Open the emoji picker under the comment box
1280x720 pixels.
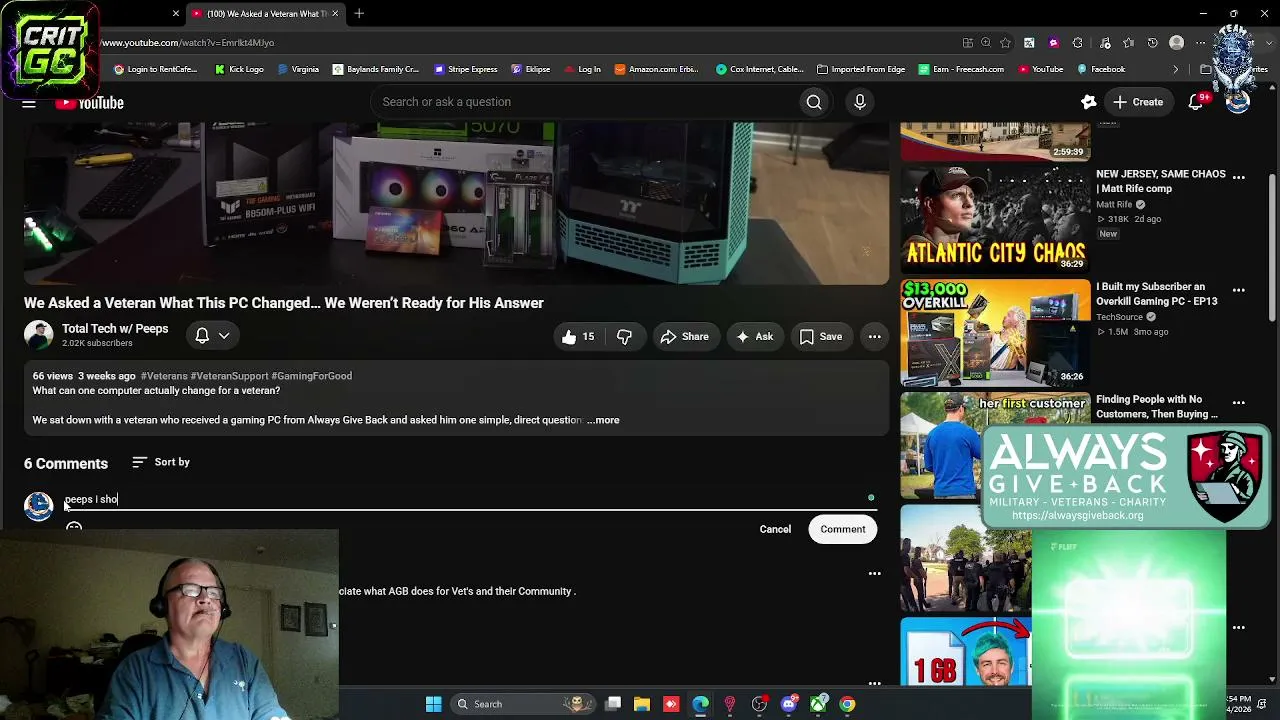coord(74,527)
